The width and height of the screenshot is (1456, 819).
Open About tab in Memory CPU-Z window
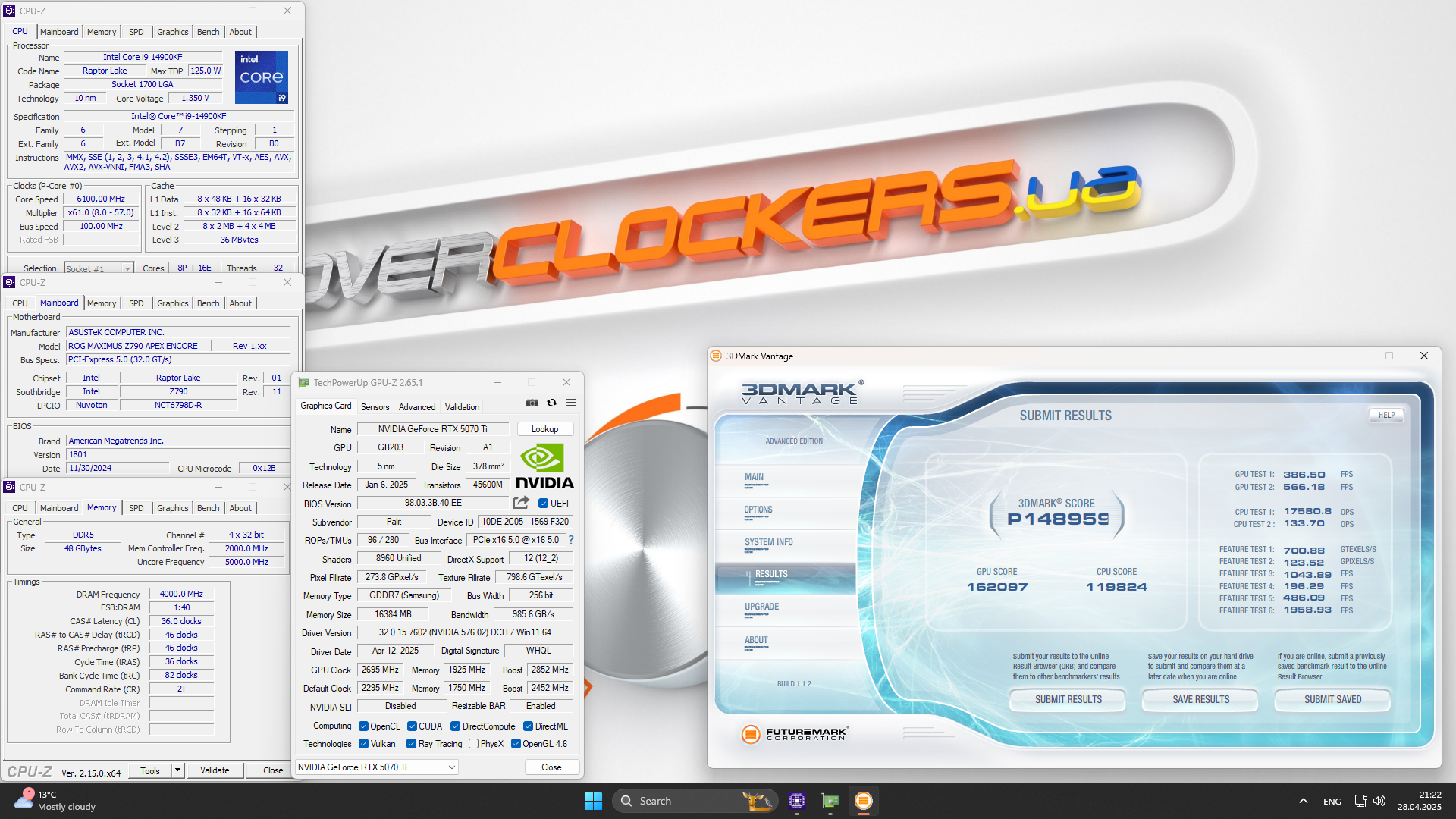click(x=240, y=508)
